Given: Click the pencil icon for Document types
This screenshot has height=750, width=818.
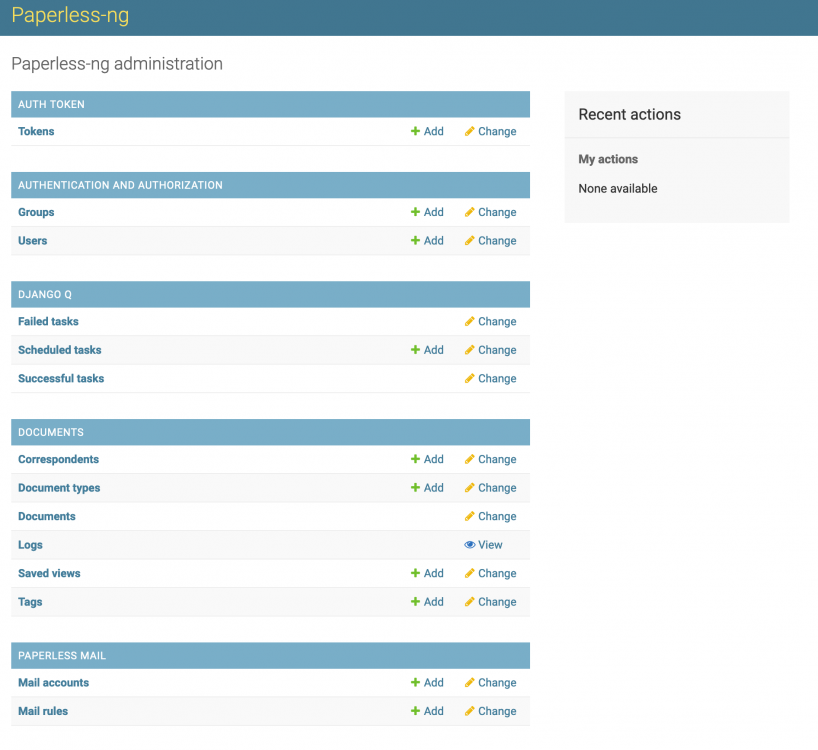Looking at the screenshot, I should [470, 488].
